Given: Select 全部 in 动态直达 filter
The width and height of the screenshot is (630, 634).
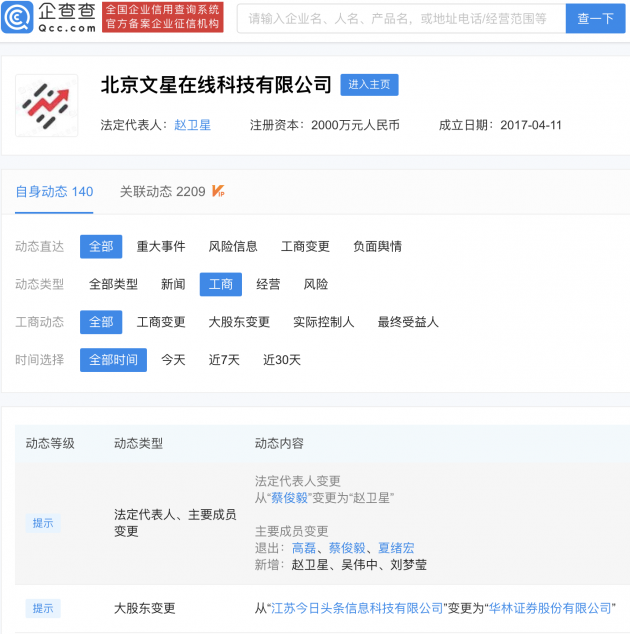Looking at the screenshot, I should point(101,246).
